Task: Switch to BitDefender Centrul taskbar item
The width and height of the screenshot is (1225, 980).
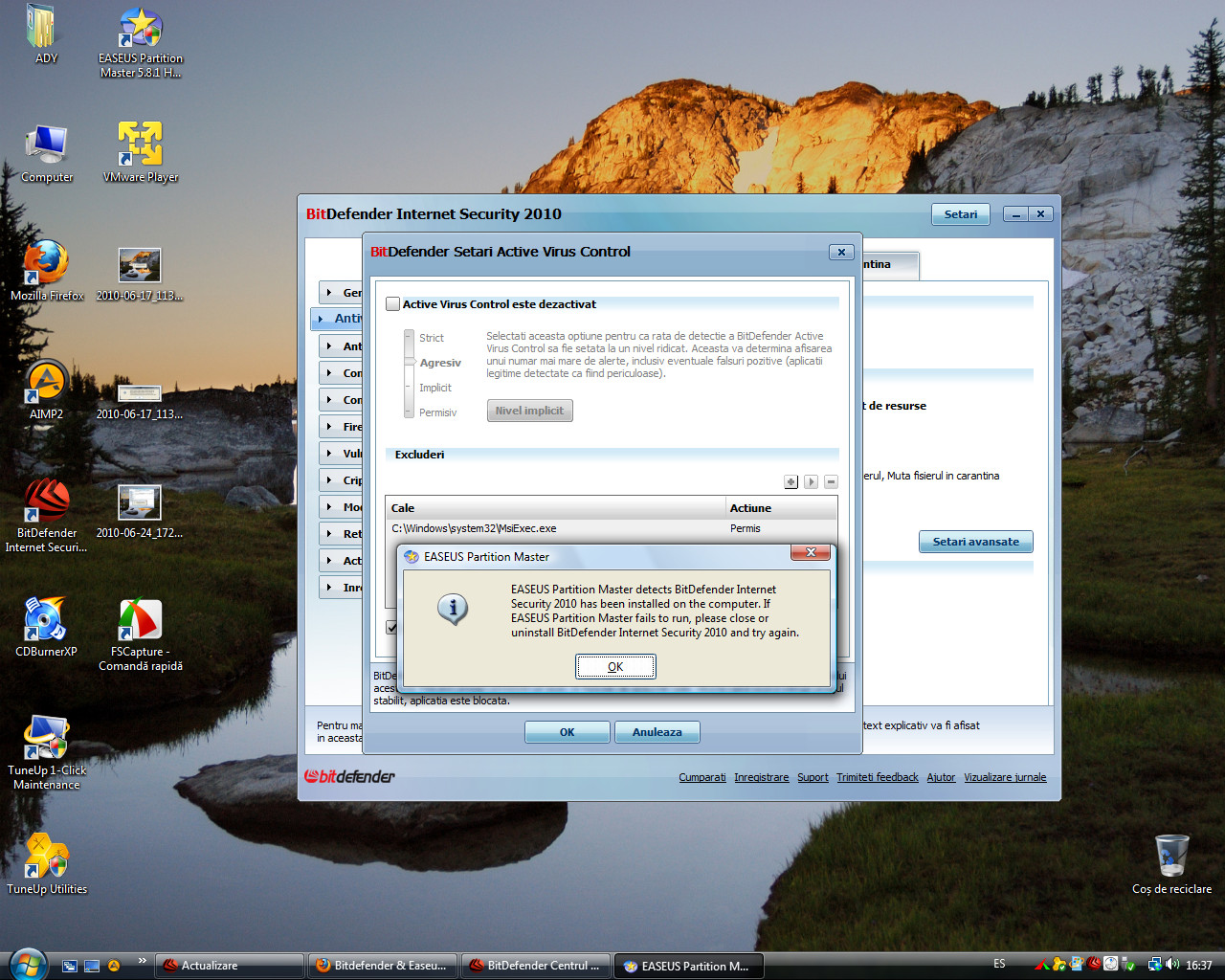Action: click(x=536, y=966)
